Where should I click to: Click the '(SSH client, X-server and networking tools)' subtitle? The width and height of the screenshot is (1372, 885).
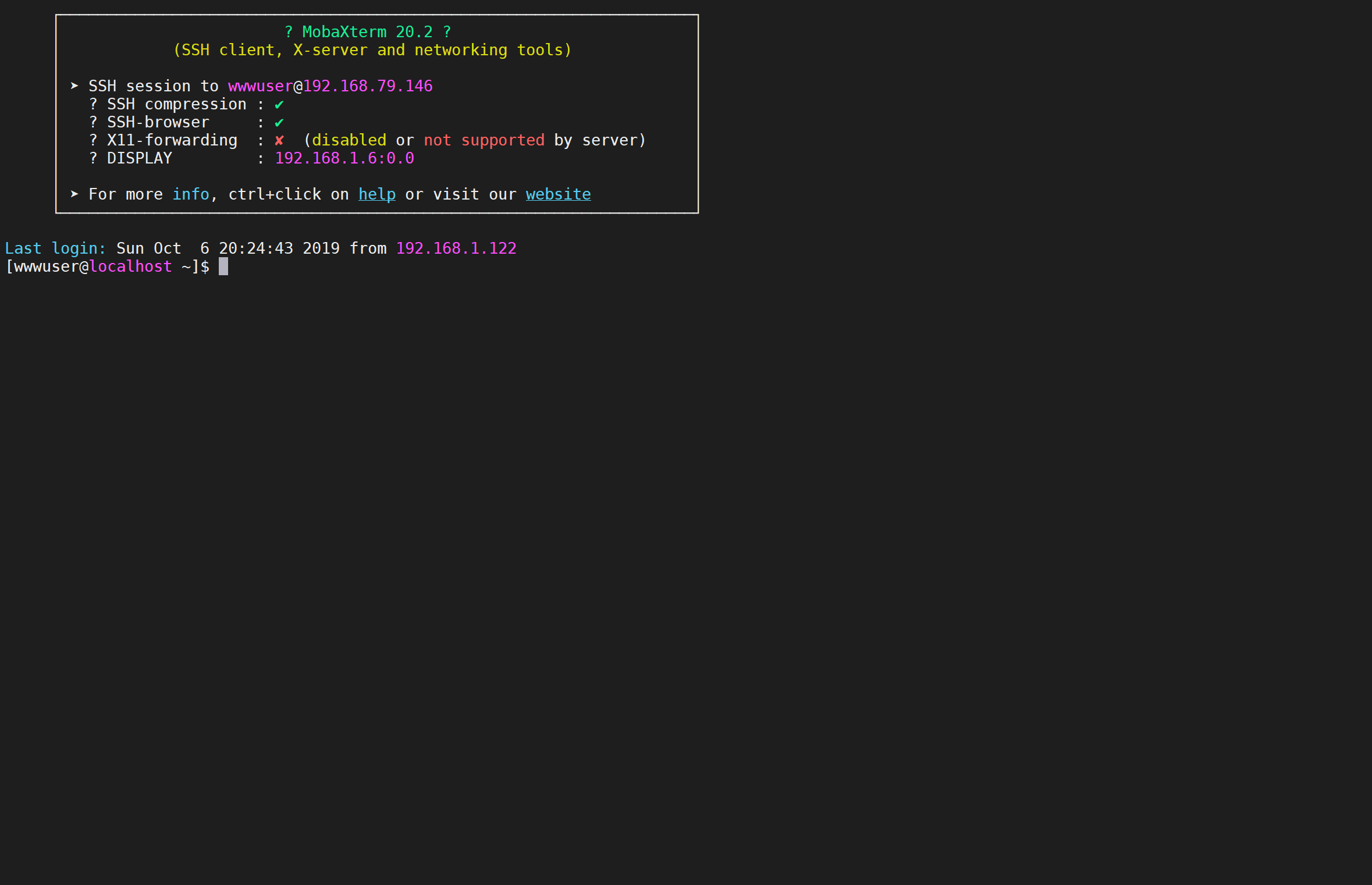point(372,50)
